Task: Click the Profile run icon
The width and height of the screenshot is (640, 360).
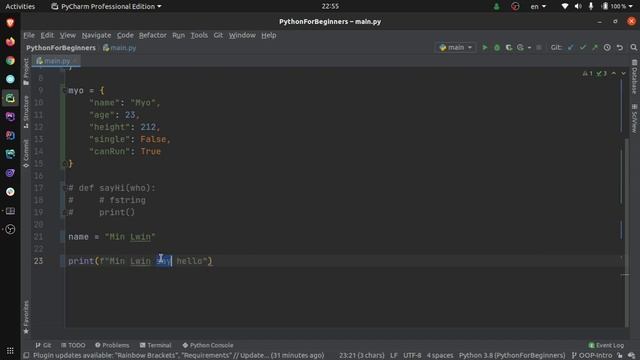Action: tap(520, 48)
